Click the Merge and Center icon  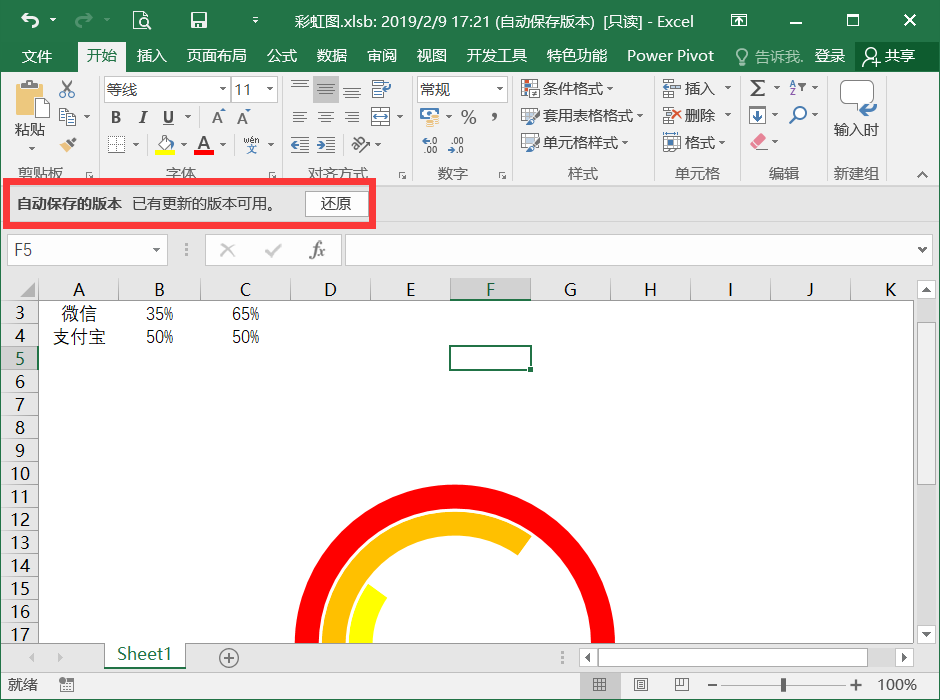coord(381,116)
